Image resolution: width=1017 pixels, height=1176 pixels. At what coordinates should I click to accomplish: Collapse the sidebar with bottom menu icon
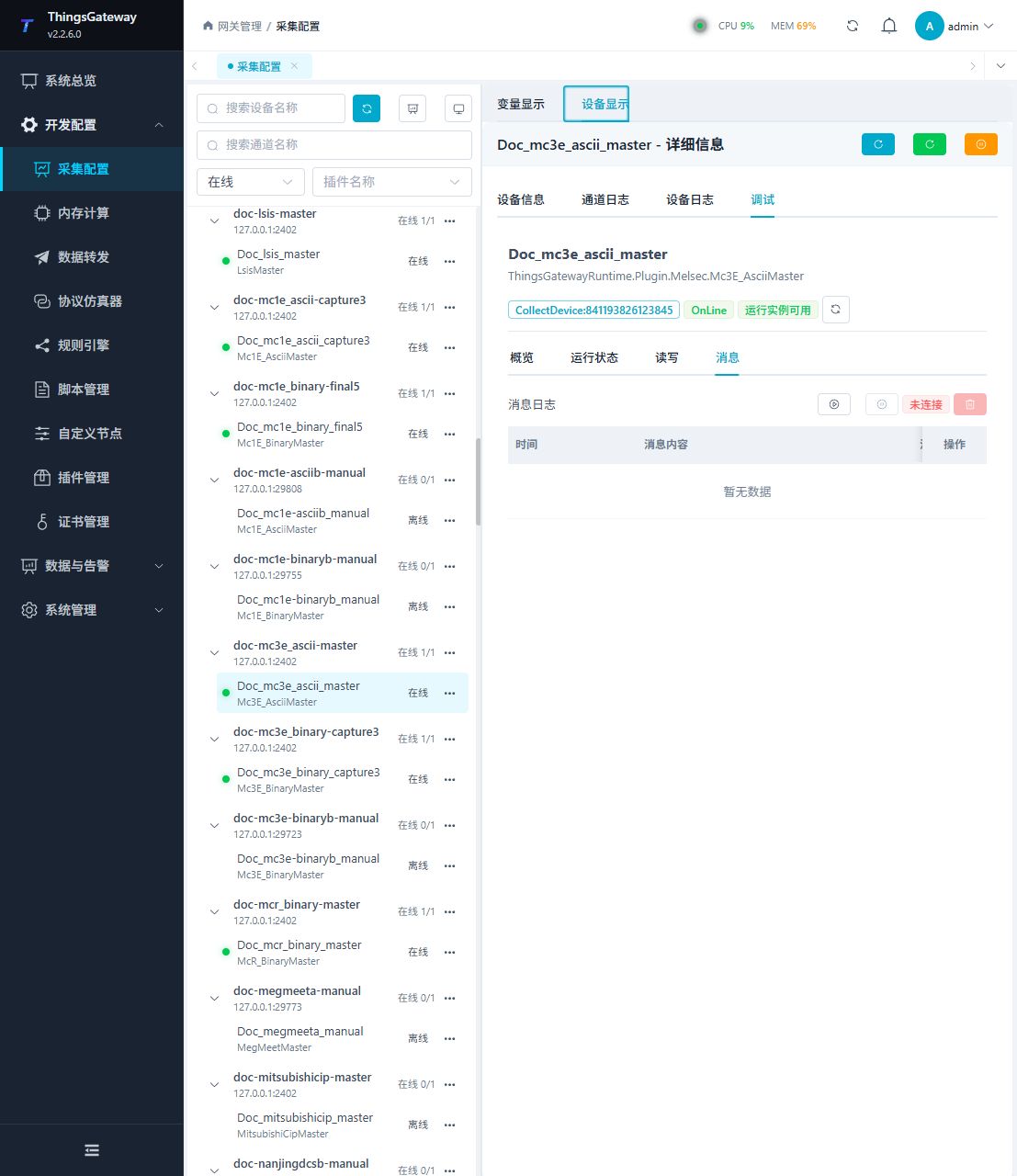point(92,1150)
